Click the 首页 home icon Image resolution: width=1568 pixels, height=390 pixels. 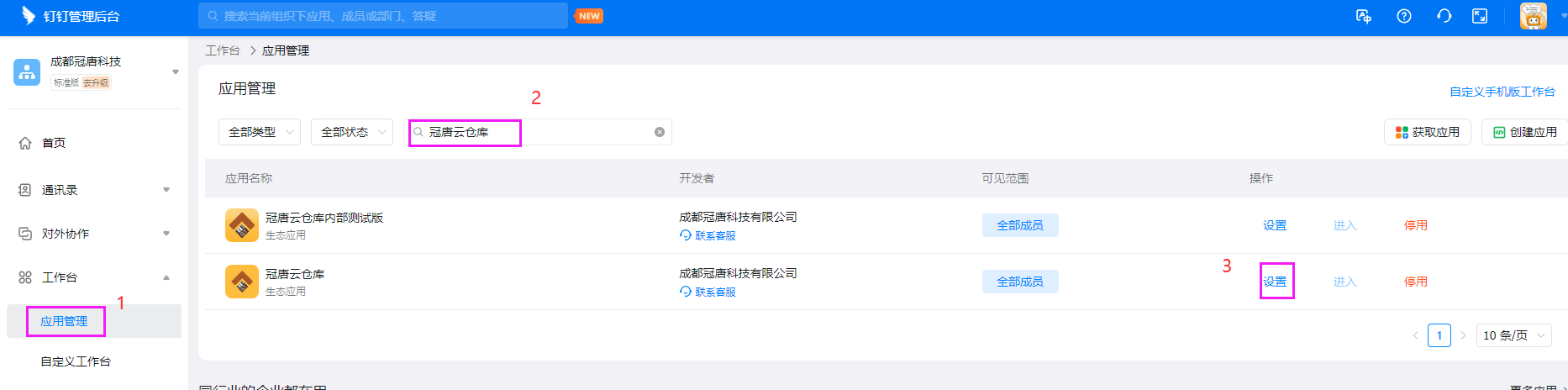pos(25,143)
